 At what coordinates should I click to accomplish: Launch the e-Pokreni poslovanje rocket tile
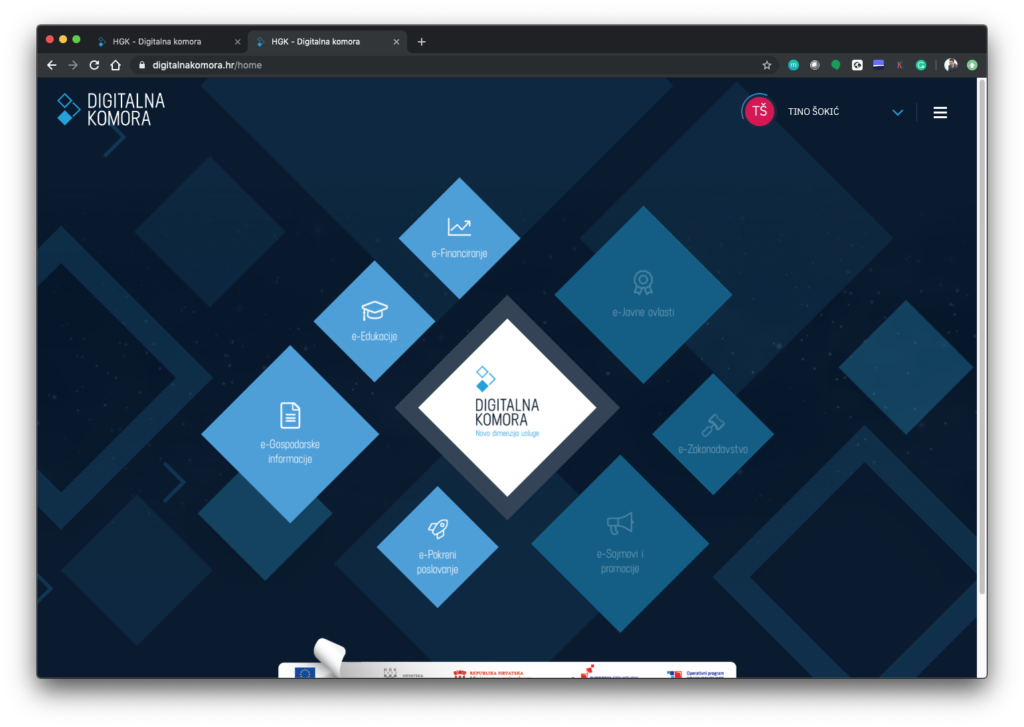coord(437,546)
